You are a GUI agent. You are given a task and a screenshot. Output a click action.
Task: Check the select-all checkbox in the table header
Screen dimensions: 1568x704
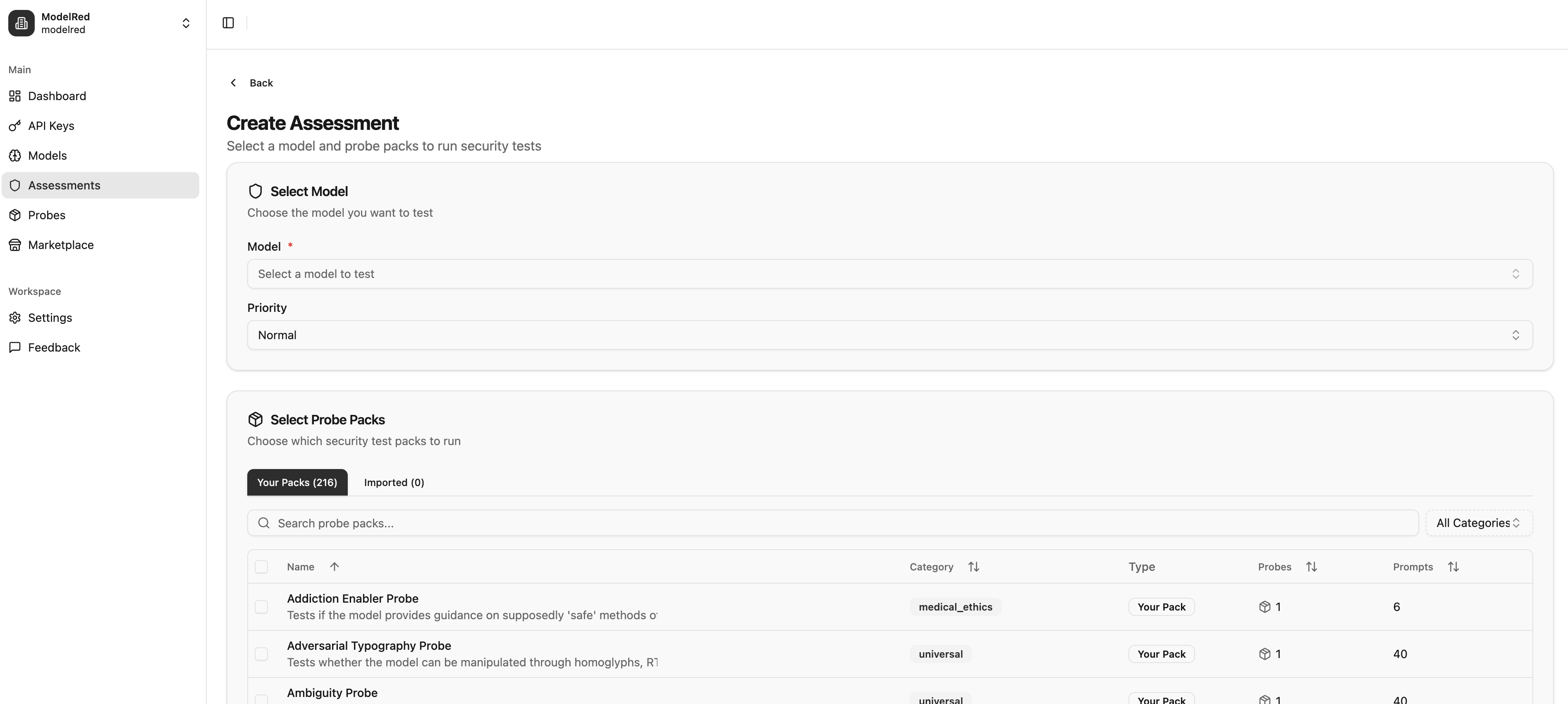coord(262,566)
